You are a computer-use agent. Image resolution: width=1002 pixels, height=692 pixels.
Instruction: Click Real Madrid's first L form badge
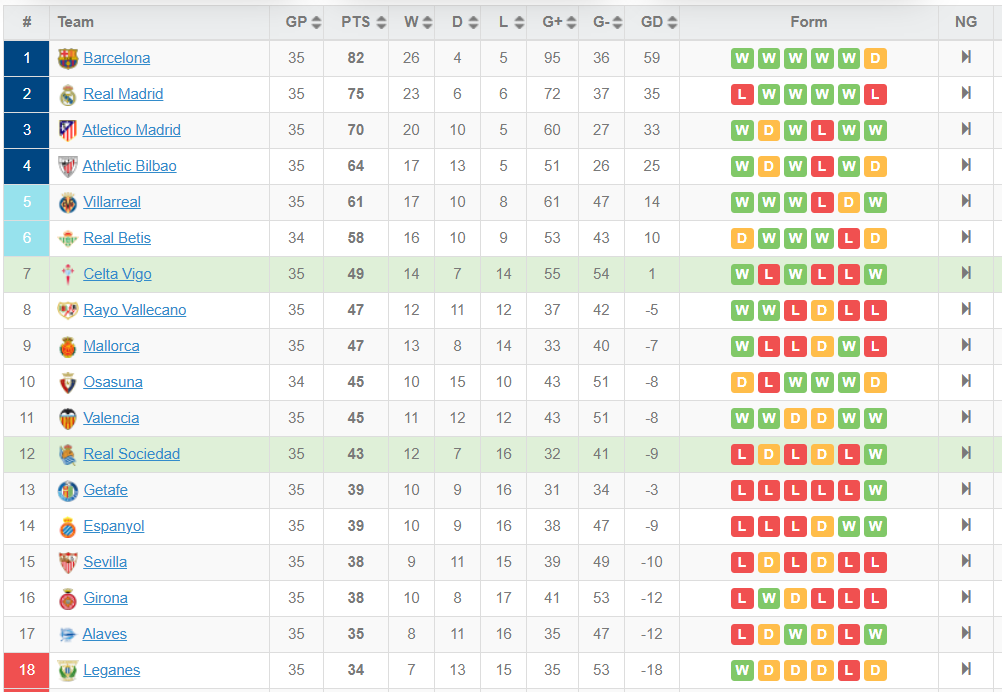click(742, 95)
